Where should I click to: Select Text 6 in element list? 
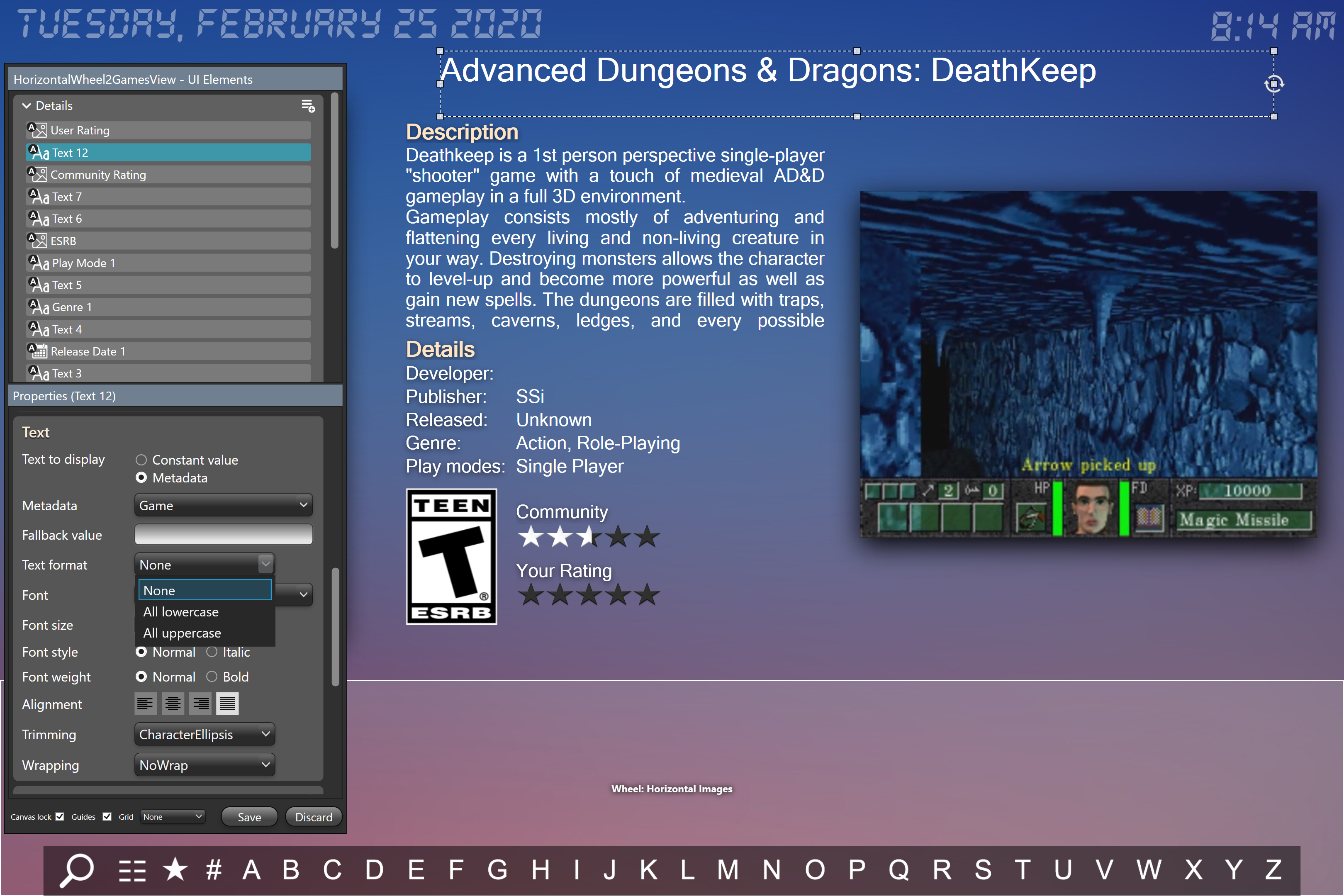pos(168,219)
